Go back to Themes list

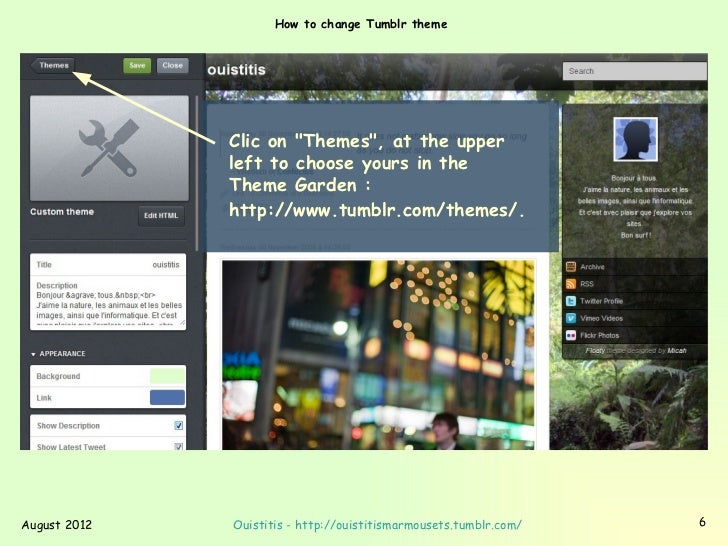point(52,65)
